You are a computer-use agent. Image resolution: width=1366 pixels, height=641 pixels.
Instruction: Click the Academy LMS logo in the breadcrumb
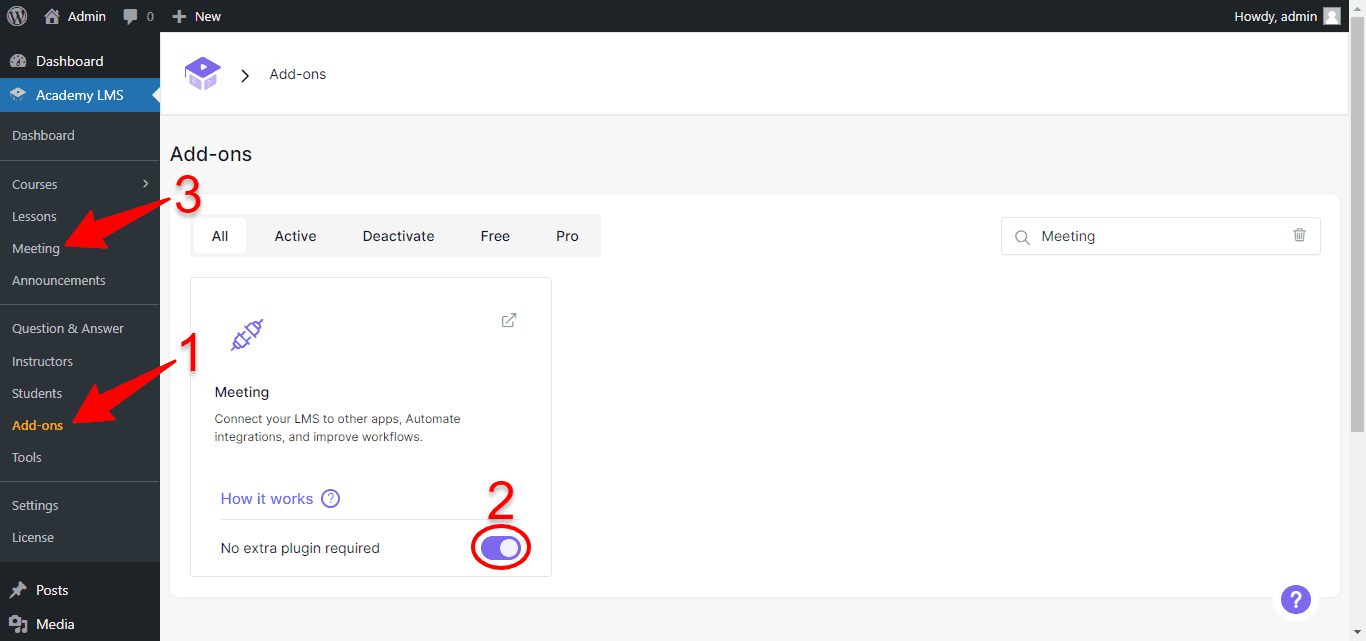(x=202, y=73)
